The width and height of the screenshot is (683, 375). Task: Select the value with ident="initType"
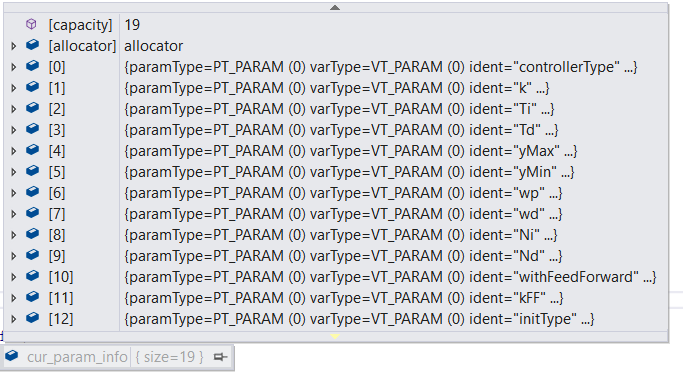click(359, 319)
